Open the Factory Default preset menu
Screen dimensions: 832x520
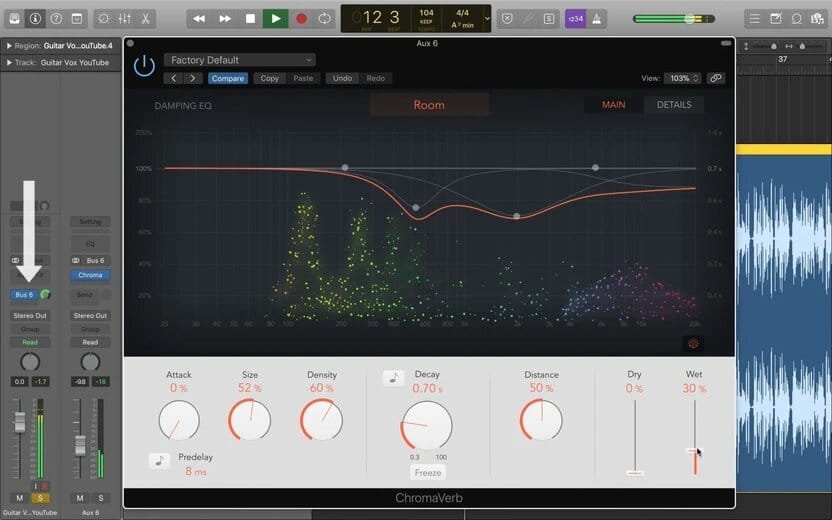(240, 60)
